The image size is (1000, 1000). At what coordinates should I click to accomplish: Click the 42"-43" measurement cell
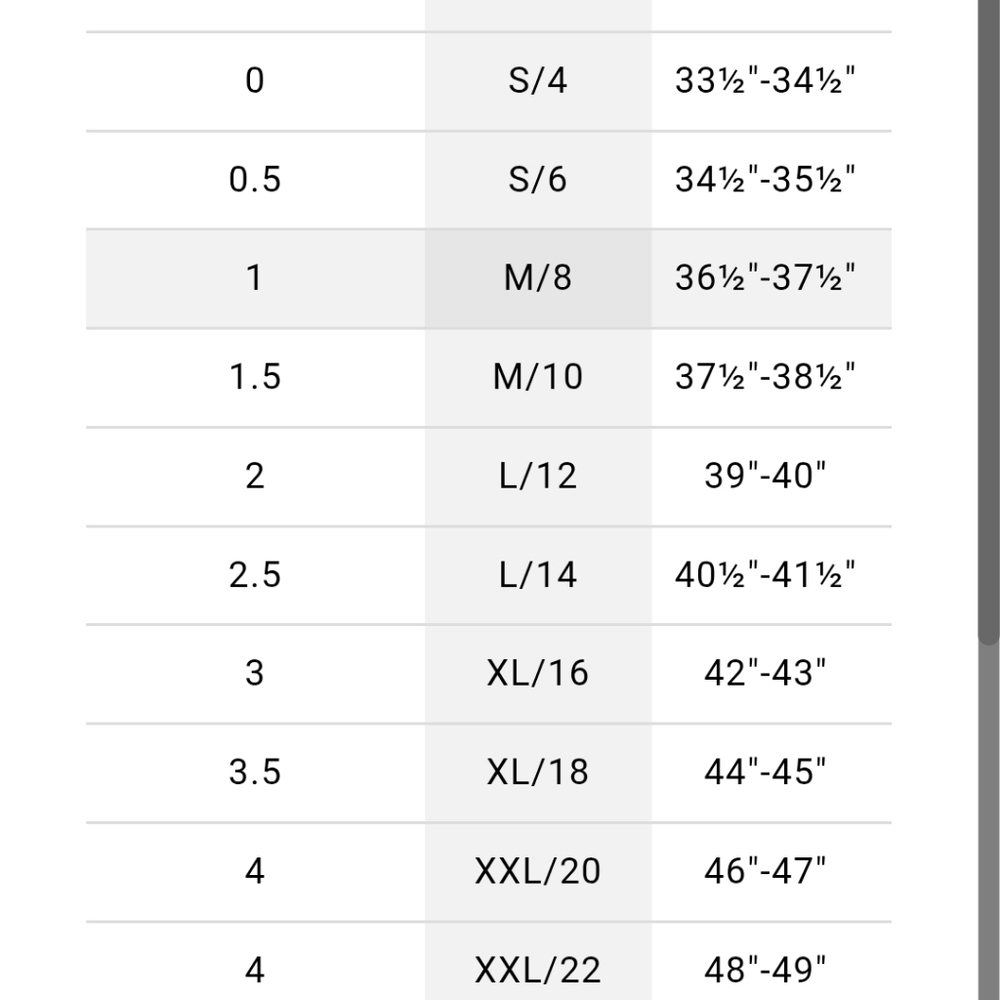click(x=765, y=673)
